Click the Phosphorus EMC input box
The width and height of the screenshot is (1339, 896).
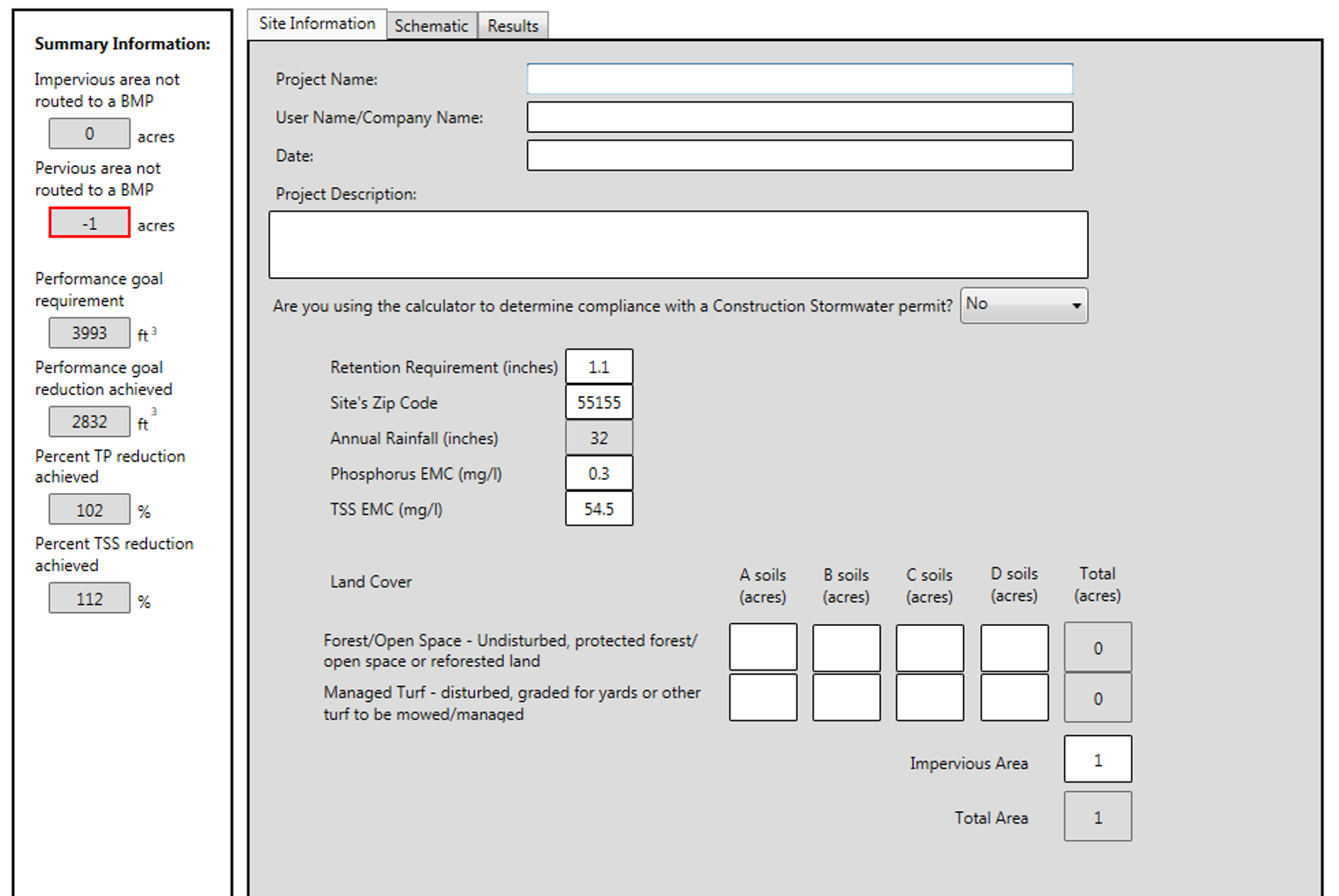(599, 473)
